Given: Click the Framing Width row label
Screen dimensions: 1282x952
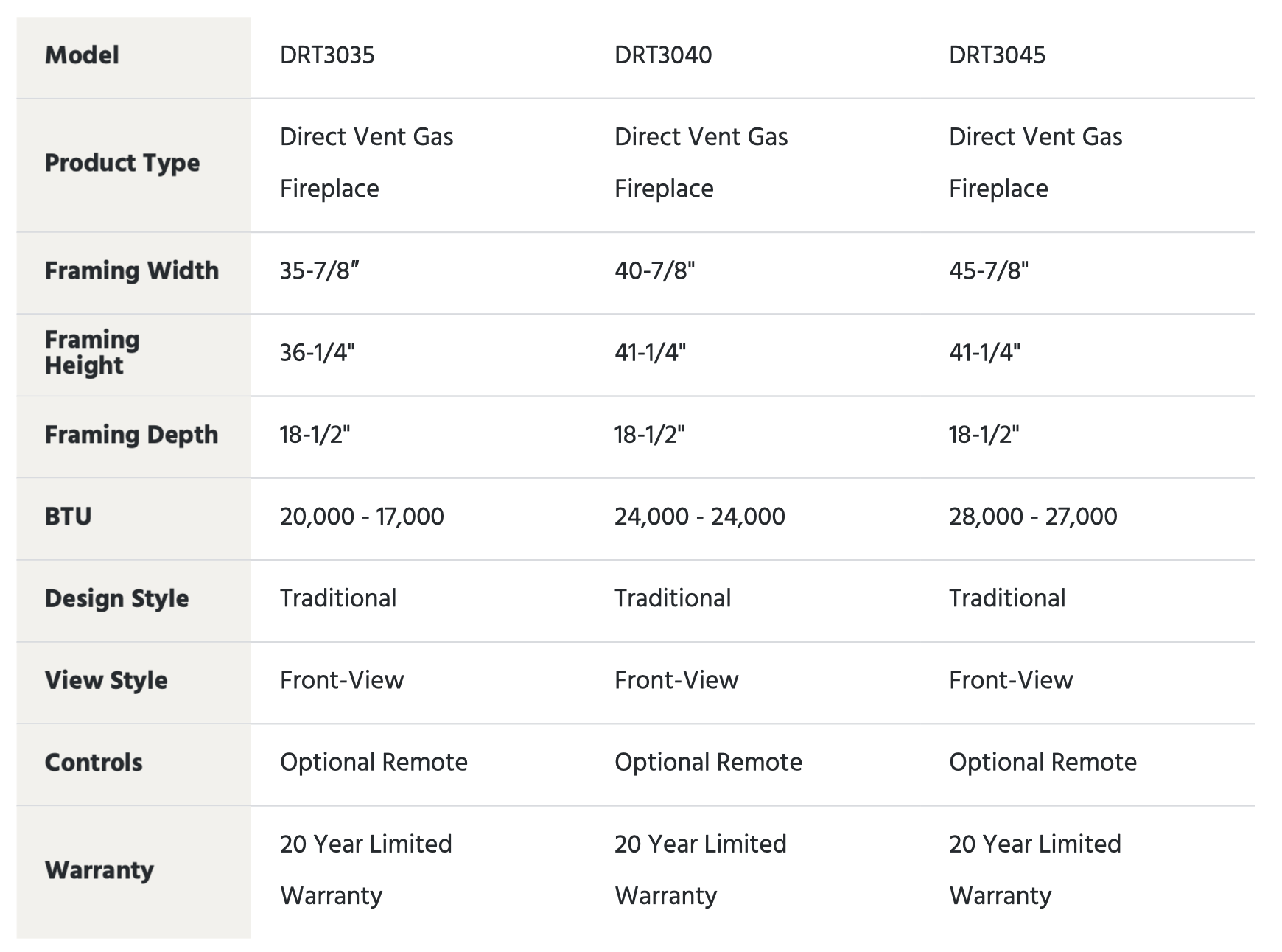Looking at the screenshot, I should (x=132, y=270).
